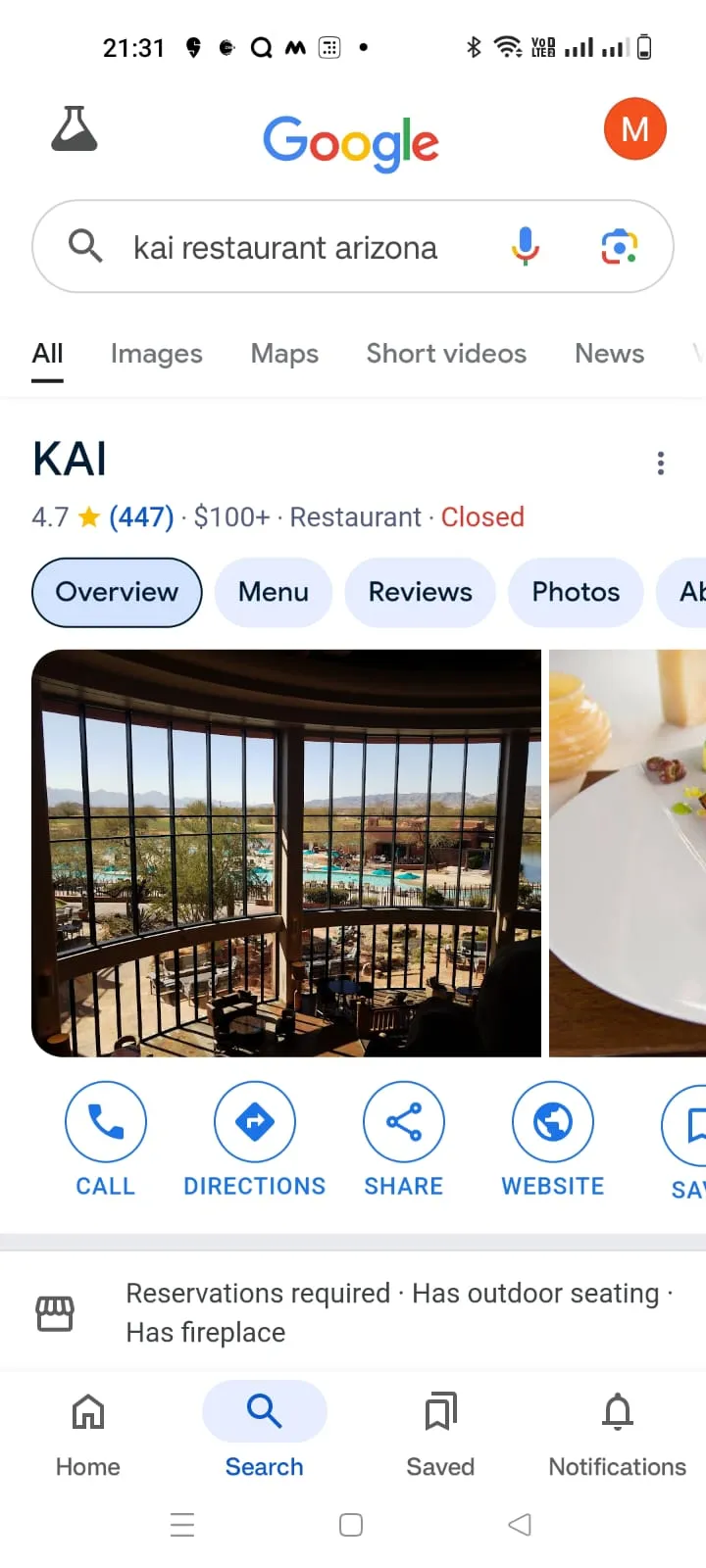This screenshot has height=1568, width=706.
Task: Open the M profile account avatar
Action: [634, 129]
